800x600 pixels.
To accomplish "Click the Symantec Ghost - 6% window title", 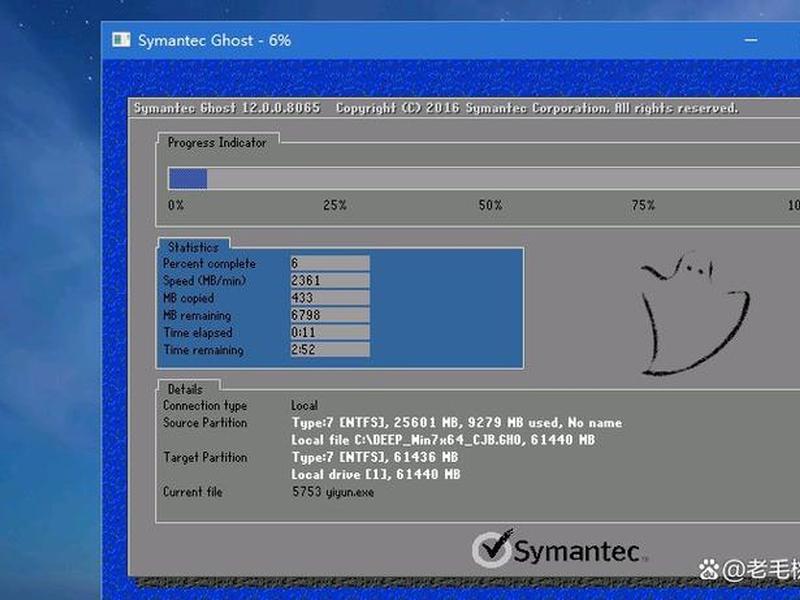I will [214, 40].
